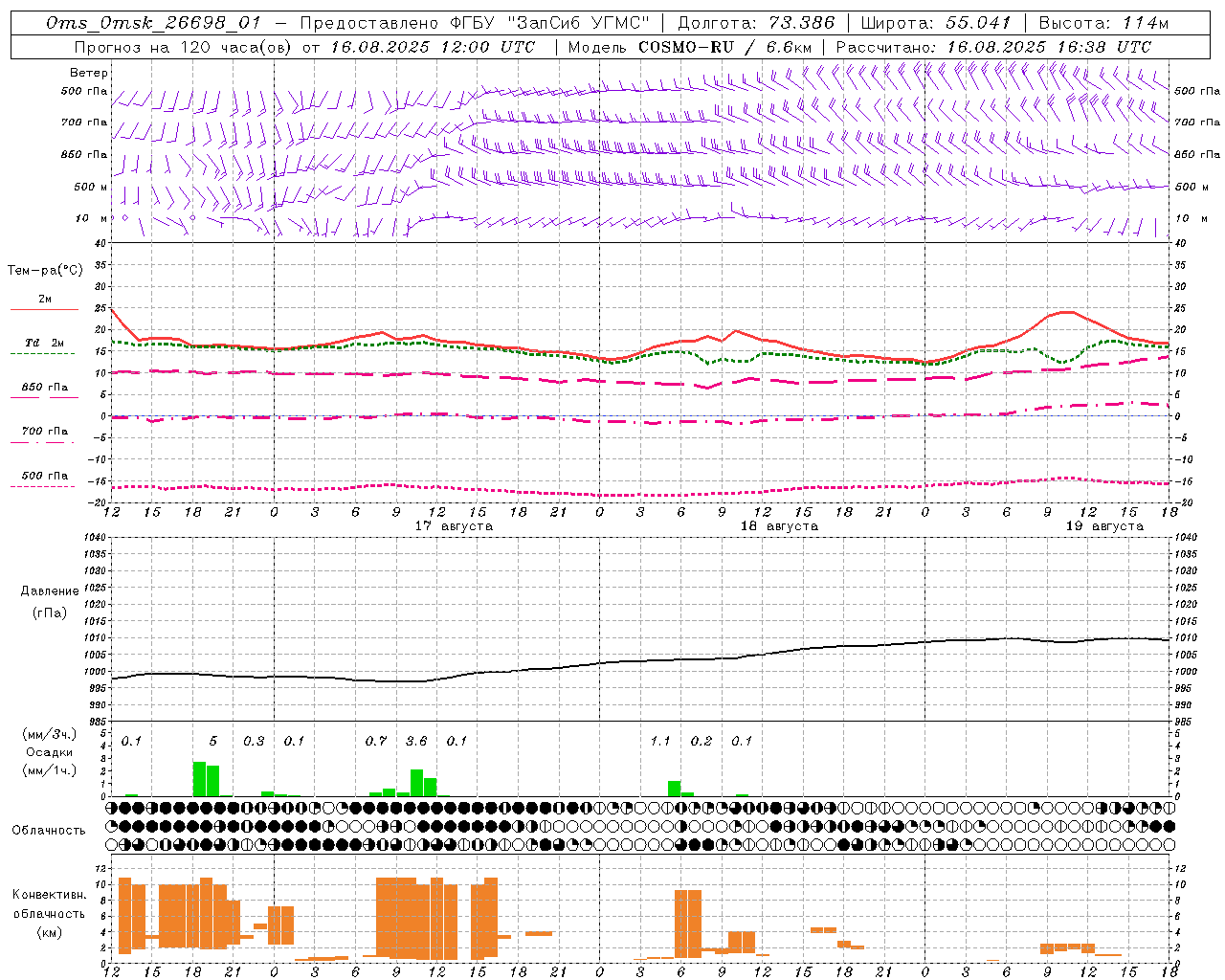Click the Тем-ра(°C) panel label
This screenshot has width=1225, height=980.
(x=45, y=271)
